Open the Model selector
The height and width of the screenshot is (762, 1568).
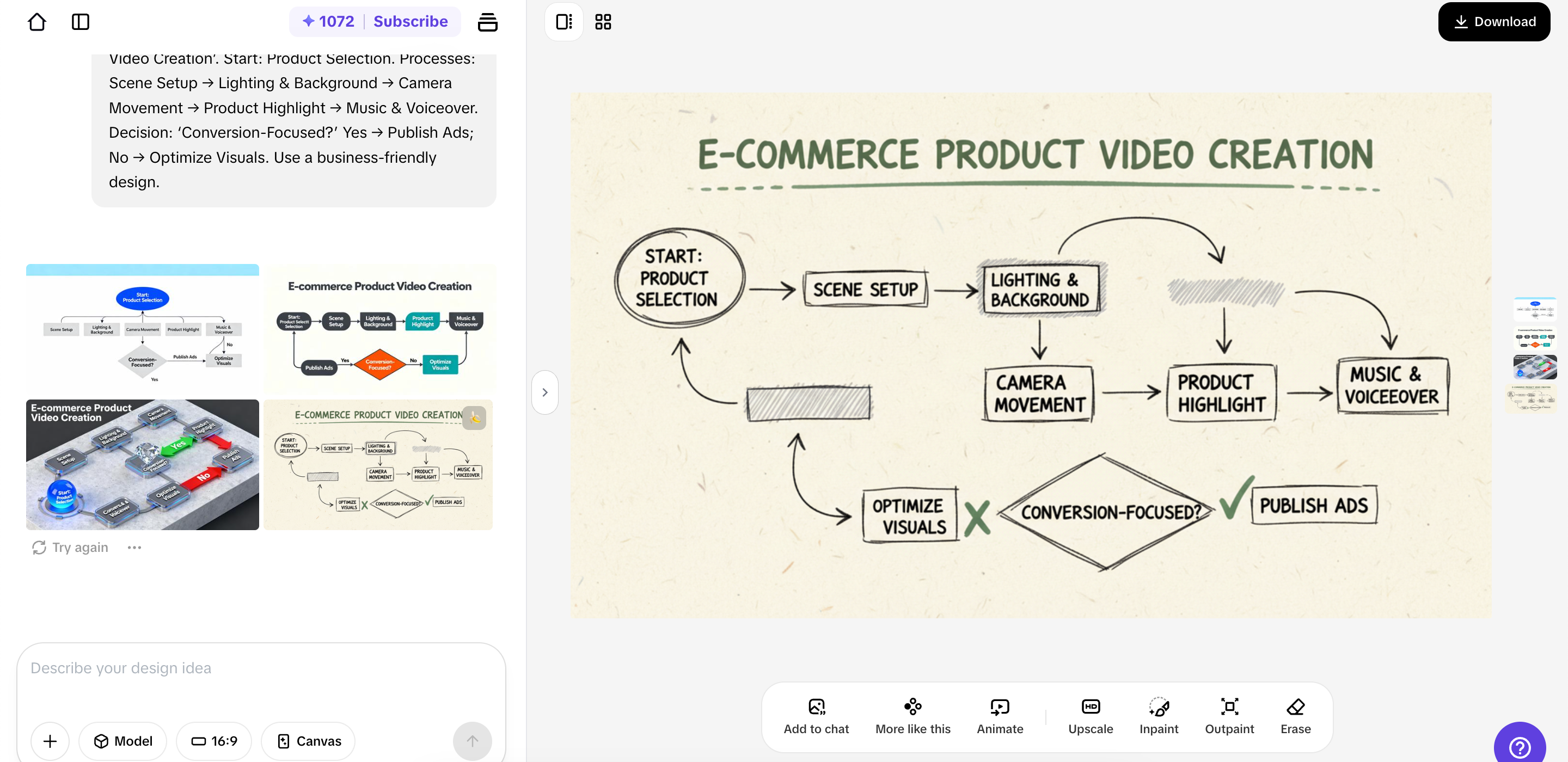click(122, 741)
